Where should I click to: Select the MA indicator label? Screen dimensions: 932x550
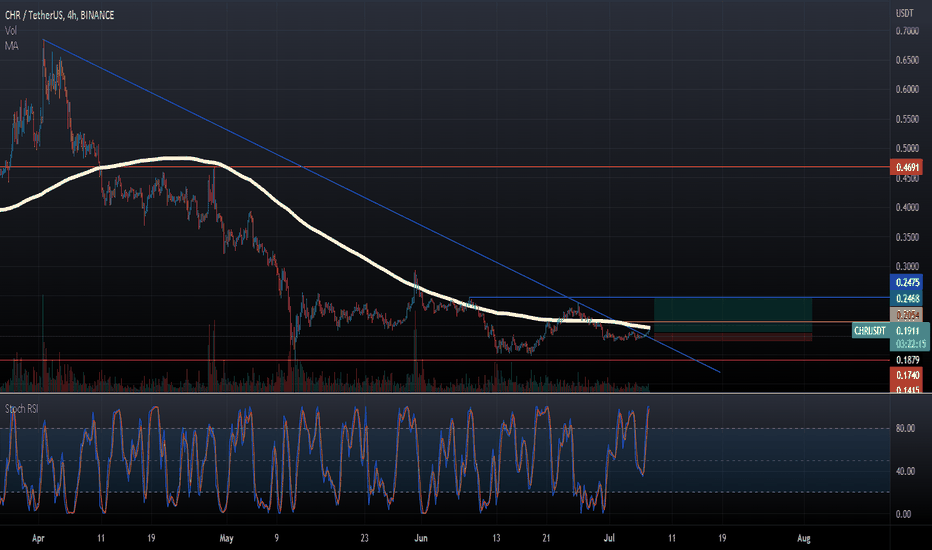coord(11,46)
